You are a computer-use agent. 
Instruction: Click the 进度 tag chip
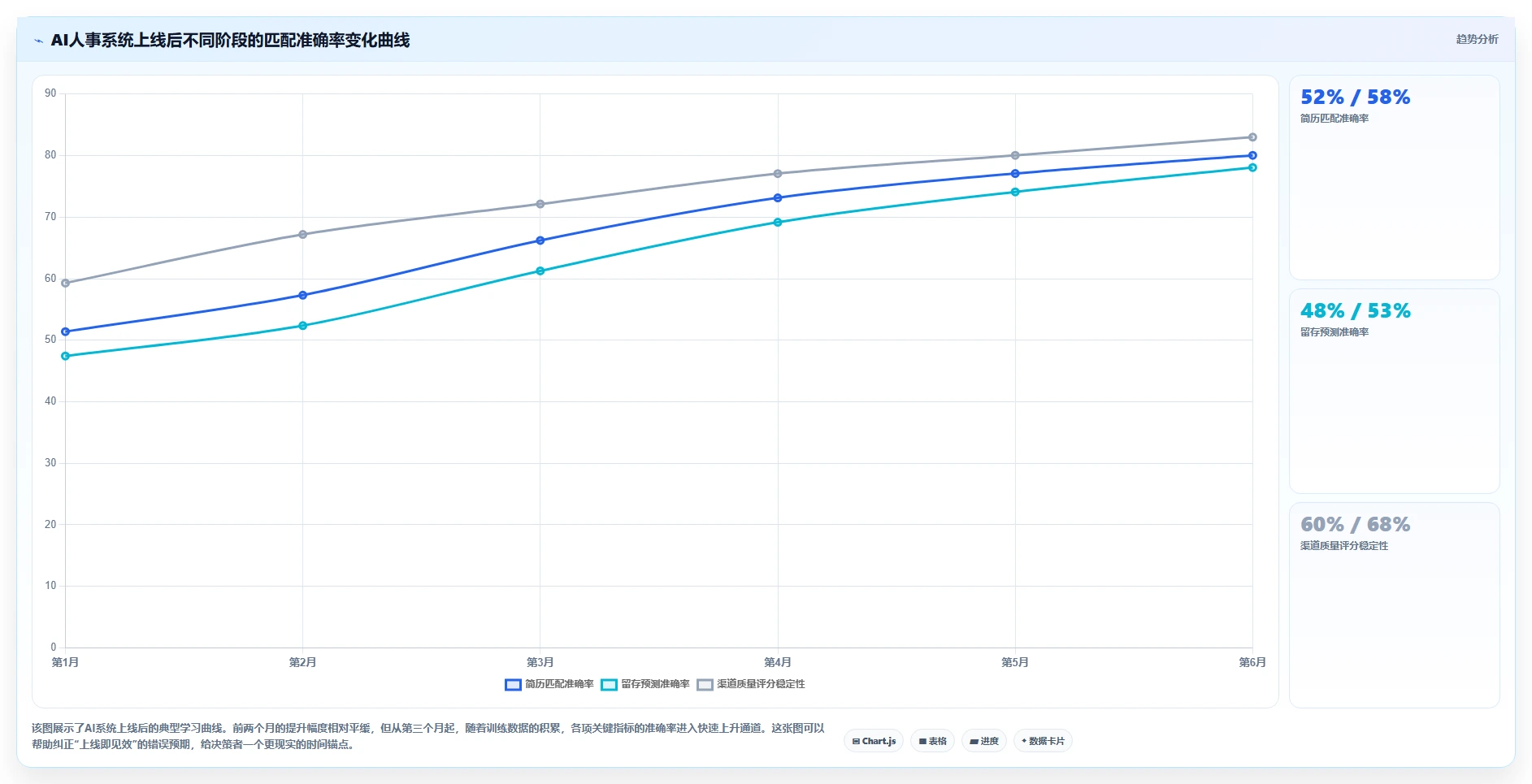tap(984, 741)
